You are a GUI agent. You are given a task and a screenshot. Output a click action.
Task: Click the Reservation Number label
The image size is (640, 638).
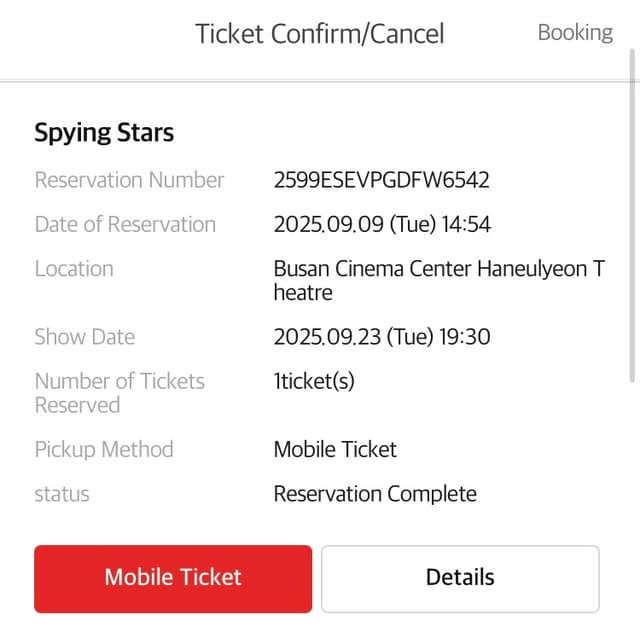tap(129, 180)
